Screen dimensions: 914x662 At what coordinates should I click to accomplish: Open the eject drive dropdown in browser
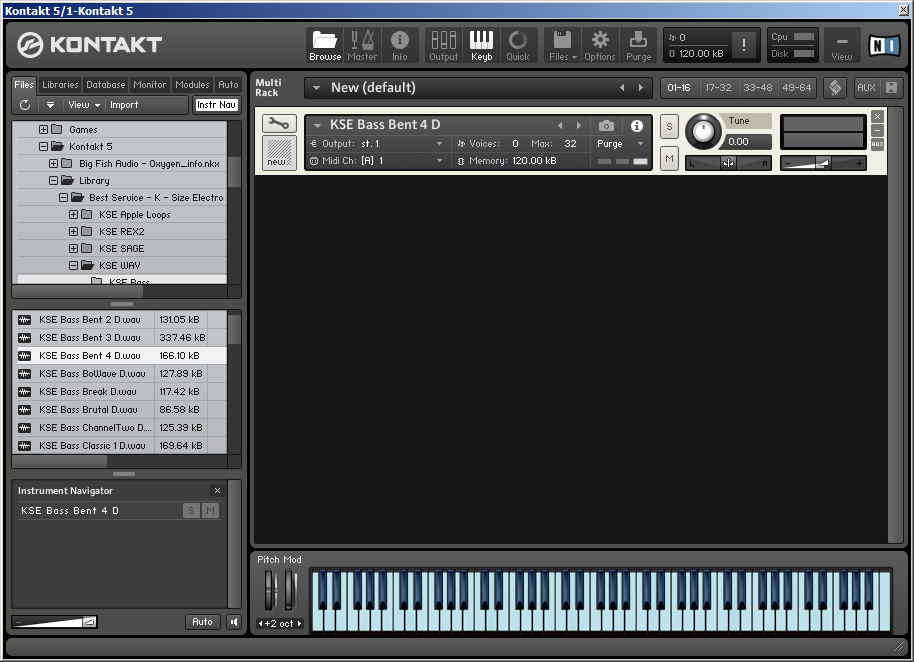[x=50, y=105]
